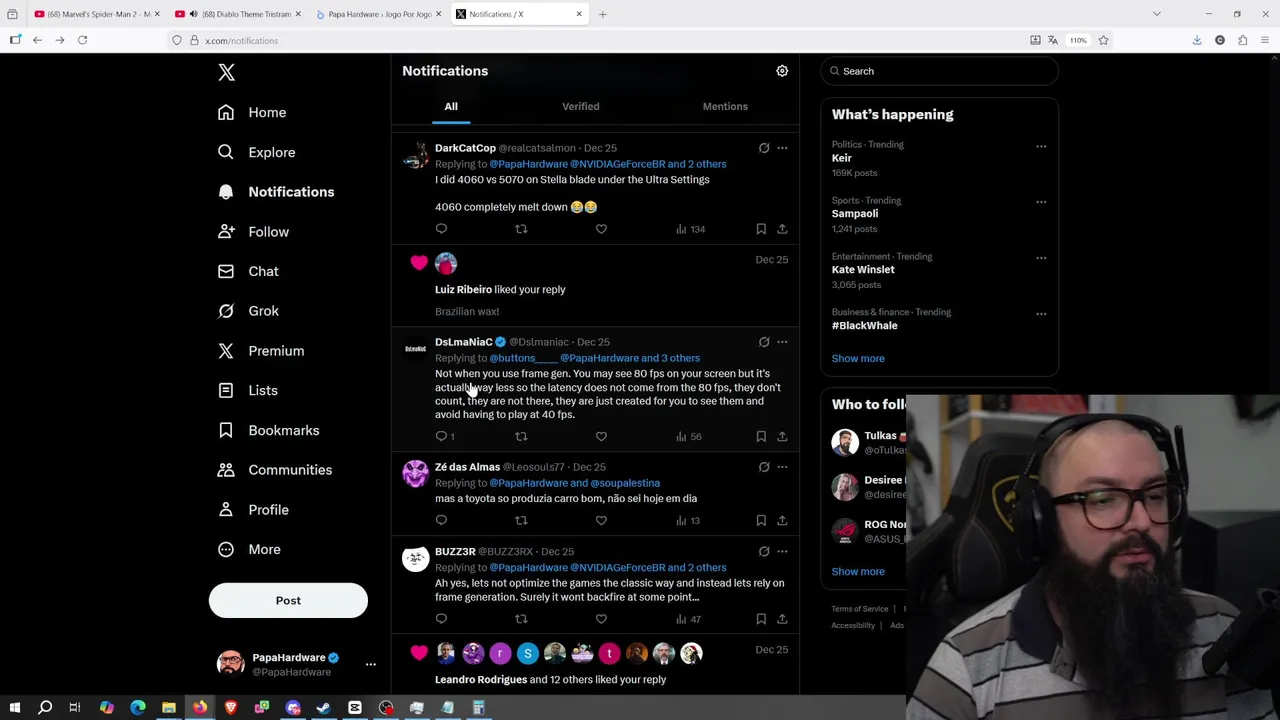This screenshot has width=1280, height=720.
Task: Open more options on DsLmaniaC's post
Action: (x=782, y=342)
